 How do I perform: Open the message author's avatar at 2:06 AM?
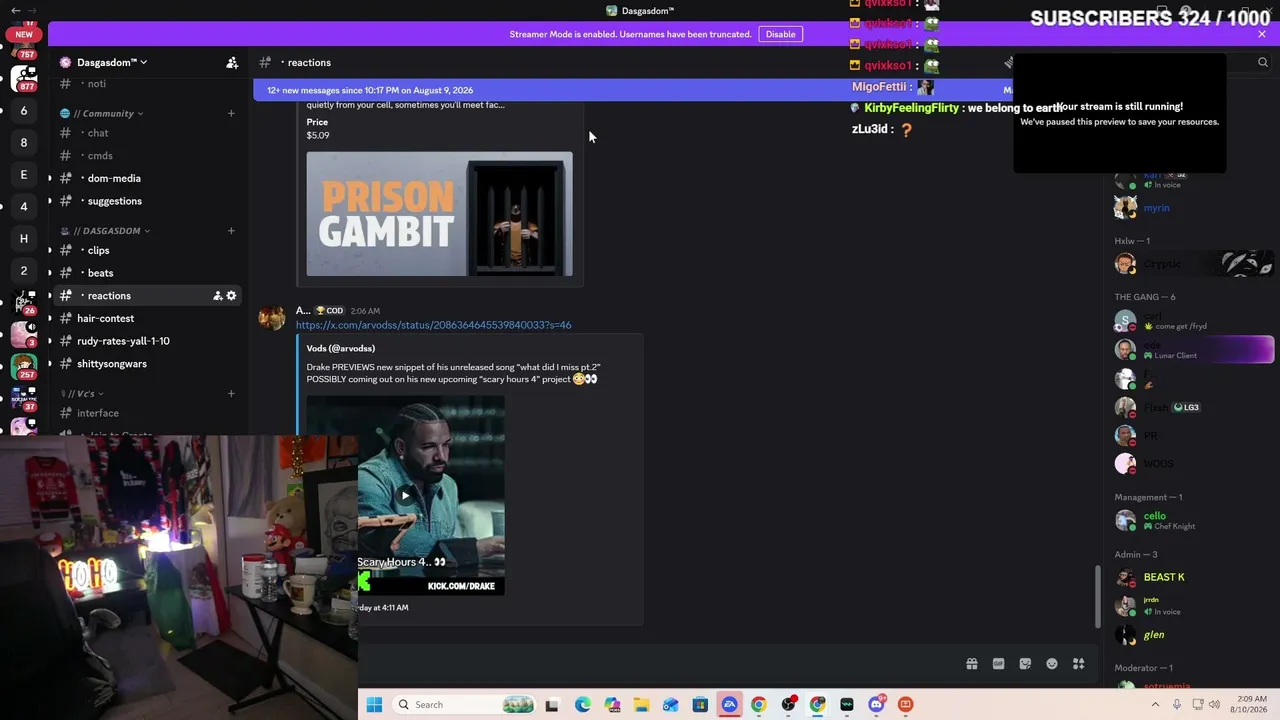(271, 317)
